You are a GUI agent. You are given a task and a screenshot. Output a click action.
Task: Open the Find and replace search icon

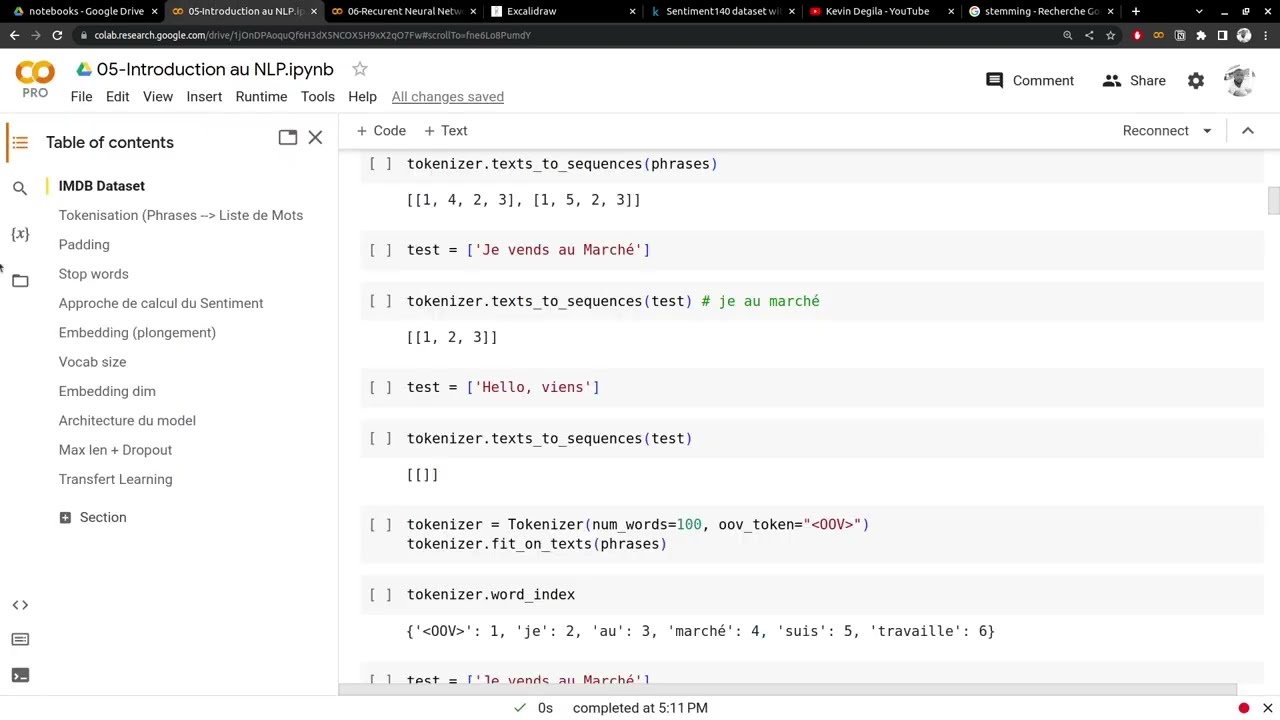[20, 187]
